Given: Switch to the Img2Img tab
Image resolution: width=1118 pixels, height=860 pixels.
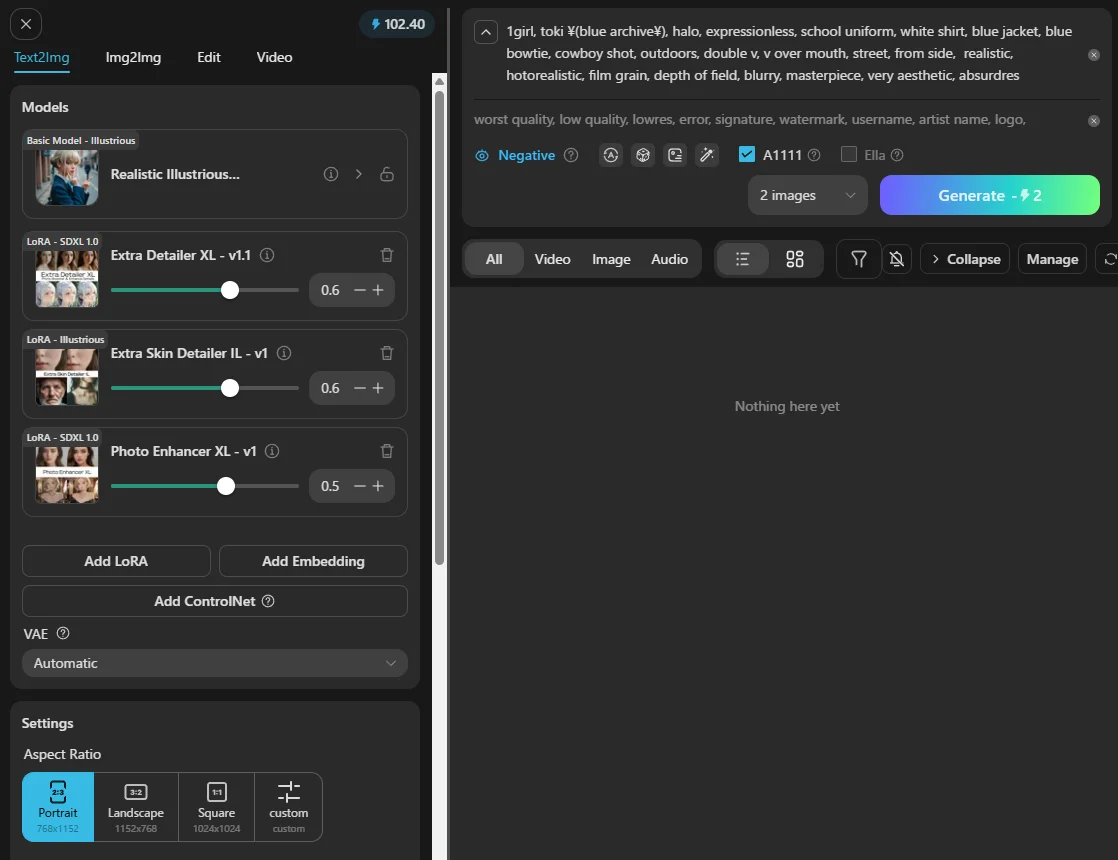Looking at the screenshot, I should (133, 57).
